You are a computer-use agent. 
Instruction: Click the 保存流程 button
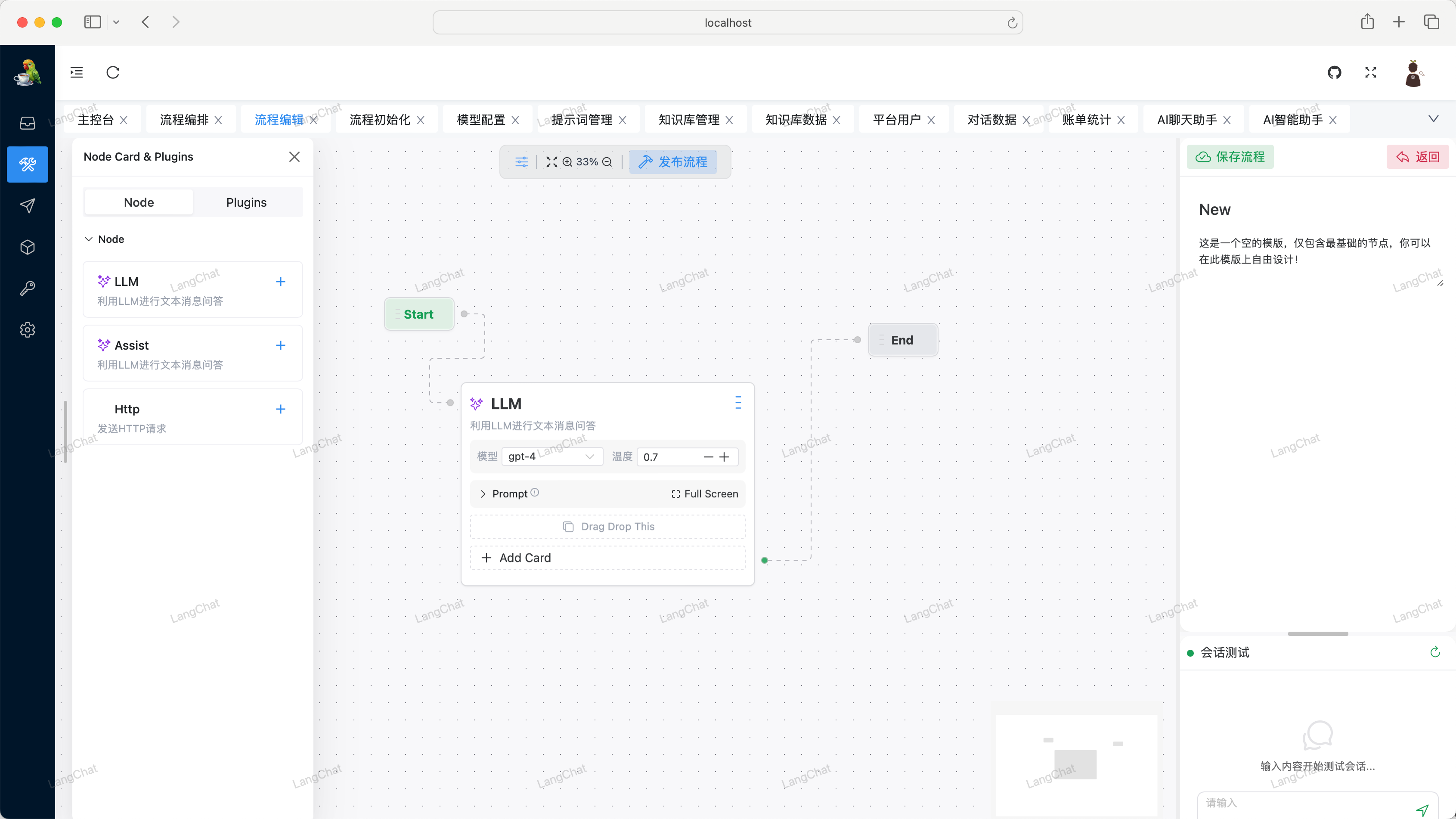click(1230, 157)
